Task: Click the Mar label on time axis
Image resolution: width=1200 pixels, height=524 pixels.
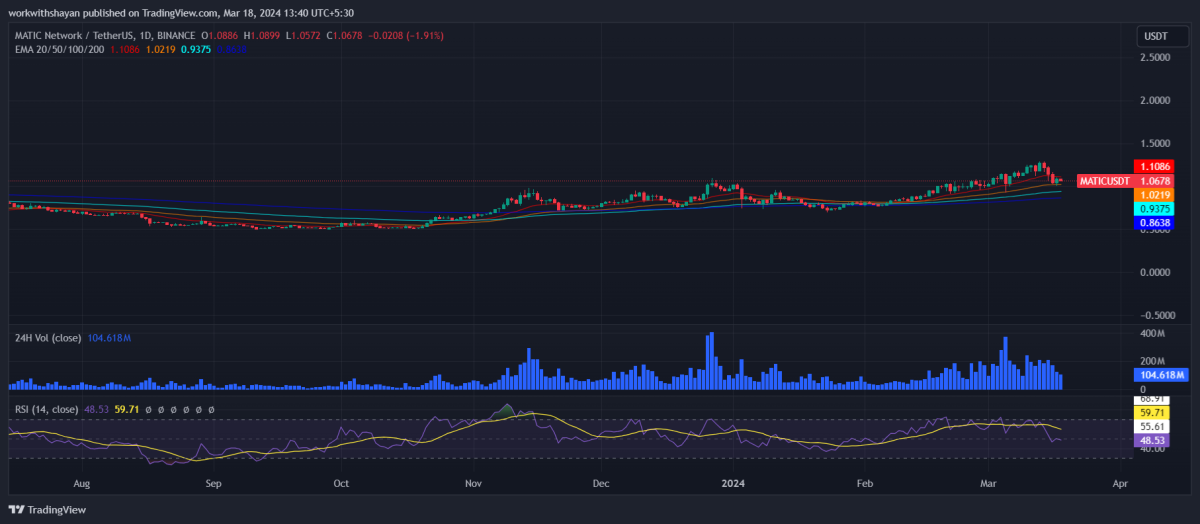Action: pyautogui.click(x=990, y=482)
